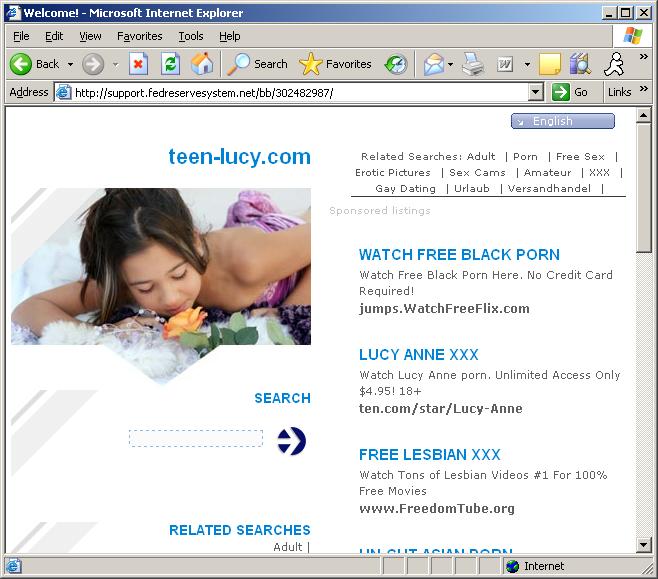658x579 pixels.
Task: Open the Research books icon
Action: (580, 64)
